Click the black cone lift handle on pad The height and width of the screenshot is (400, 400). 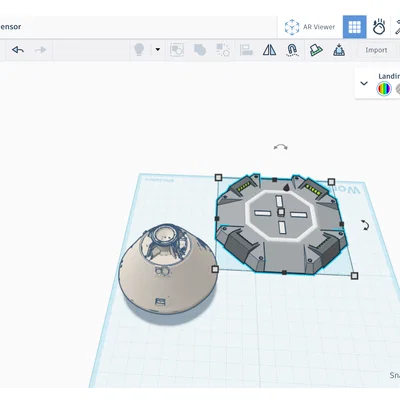tap(286, 188)
